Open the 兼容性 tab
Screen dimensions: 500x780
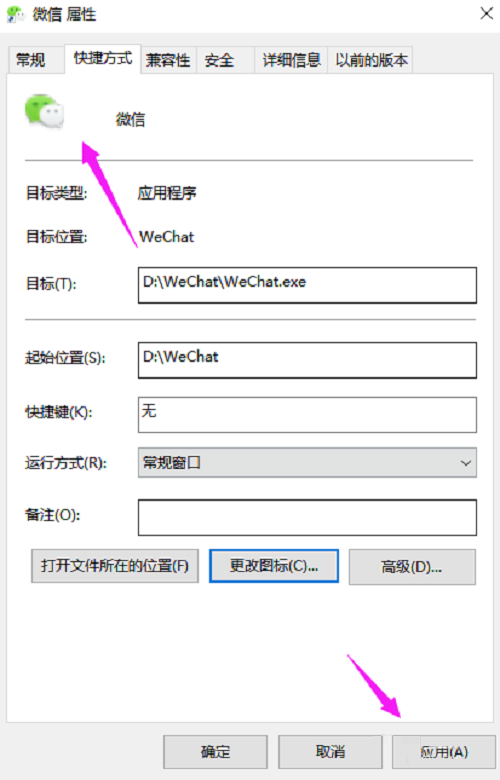[168, 60]
